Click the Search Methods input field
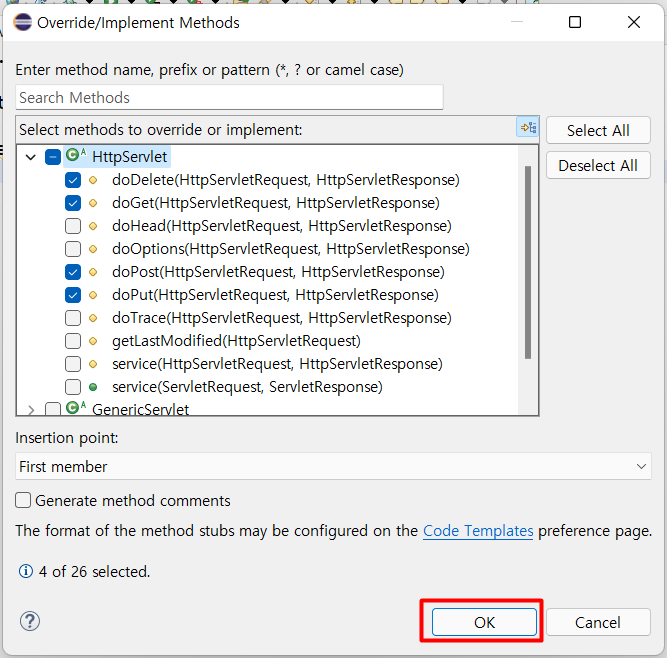This screenshot has width=667, height=658. pos(229,97)
